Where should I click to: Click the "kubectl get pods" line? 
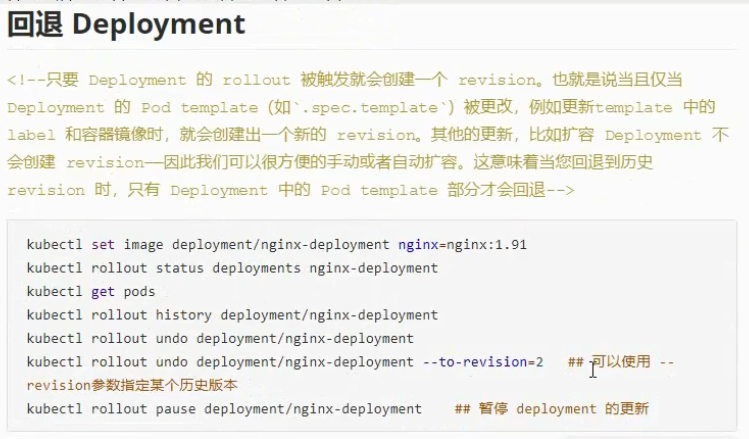91,291
